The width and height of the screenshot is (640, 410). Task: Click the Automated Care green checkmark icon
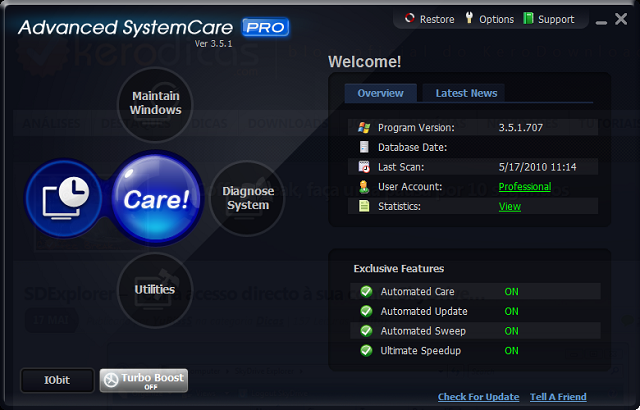click(x=366, y=291)
